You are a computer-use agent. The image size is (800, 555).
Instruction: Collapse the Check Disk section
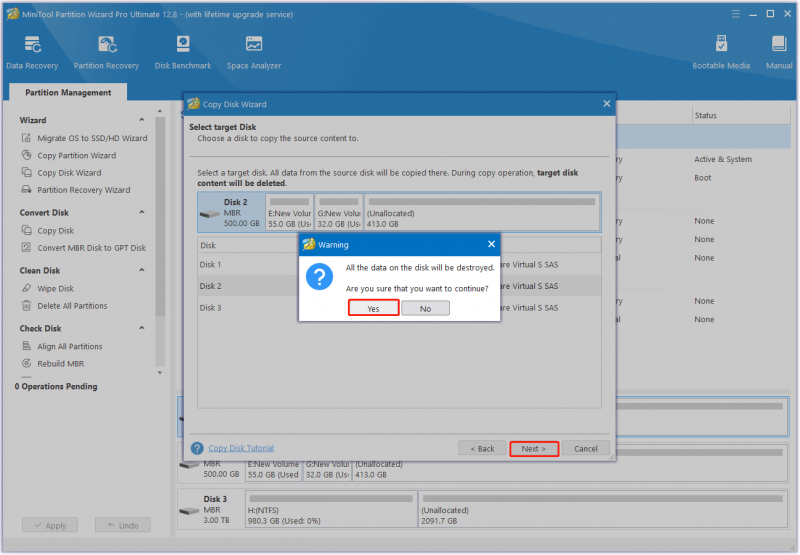[x=142, y=328]
